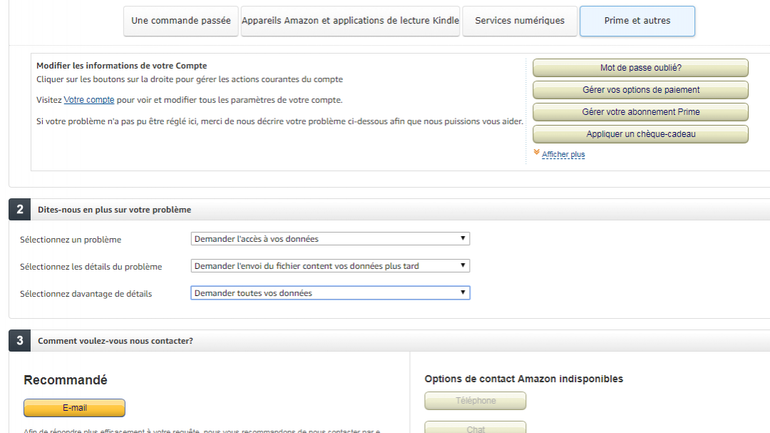This screenshot has height=433, width=770.
Task: Open Gérer votre abonnement Prime
Action: click(640, 112)
